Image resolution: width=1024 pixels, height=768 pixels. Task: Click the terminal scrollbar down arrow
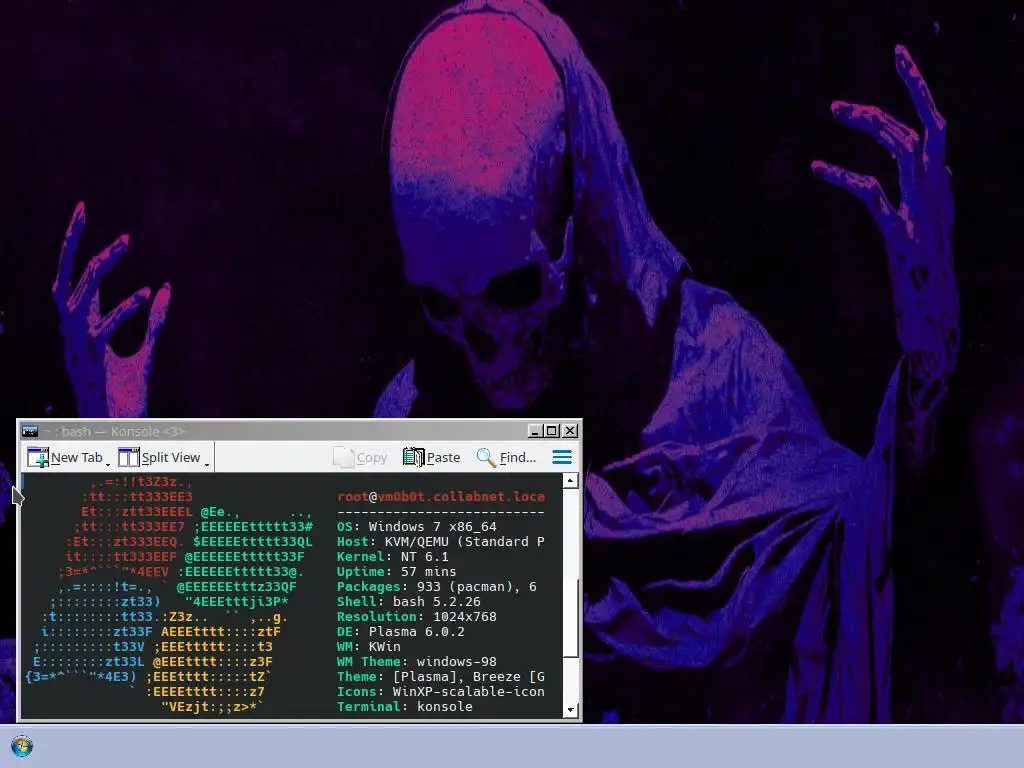[570, 710]
